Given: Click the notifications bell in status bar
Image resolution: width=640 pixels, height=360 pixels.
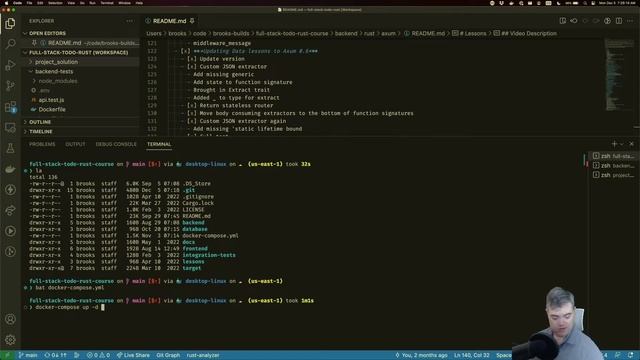Looking at the screenshot, I should (x=631, y=355).
